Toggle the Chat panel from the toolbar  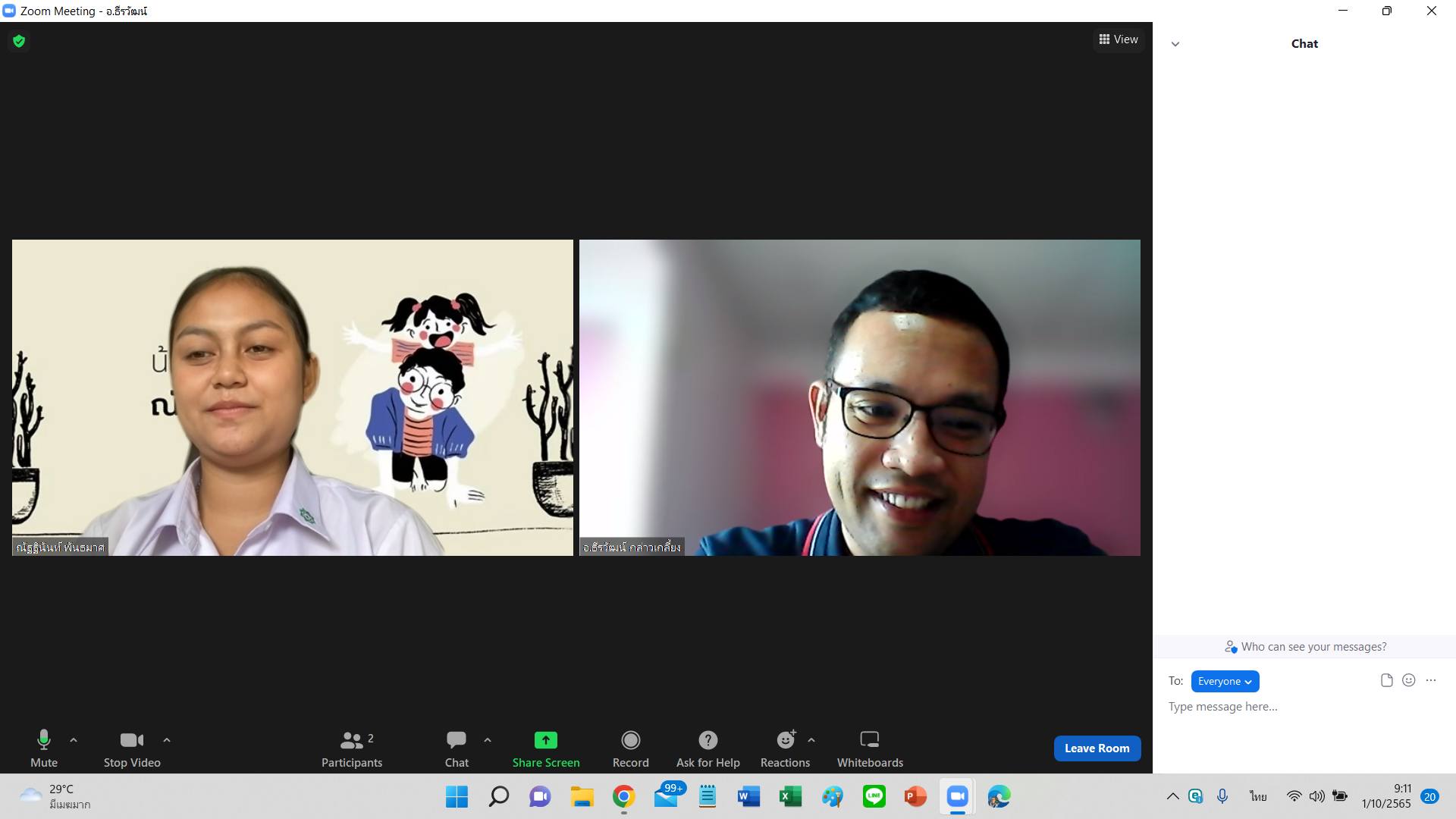(456, 739)
